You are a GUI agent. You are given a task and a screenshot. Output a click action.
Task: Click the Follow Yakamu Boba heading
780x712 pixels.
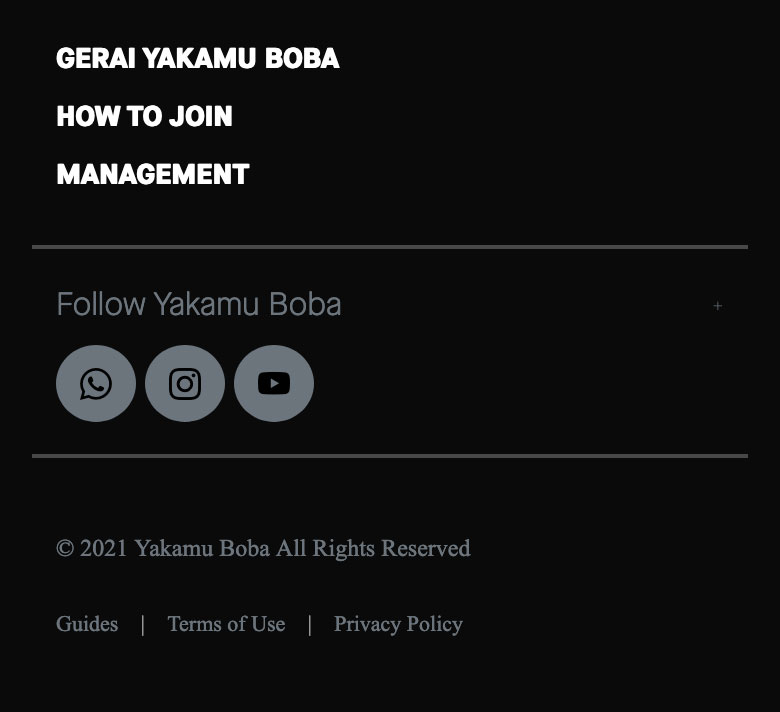click(198, 304)
